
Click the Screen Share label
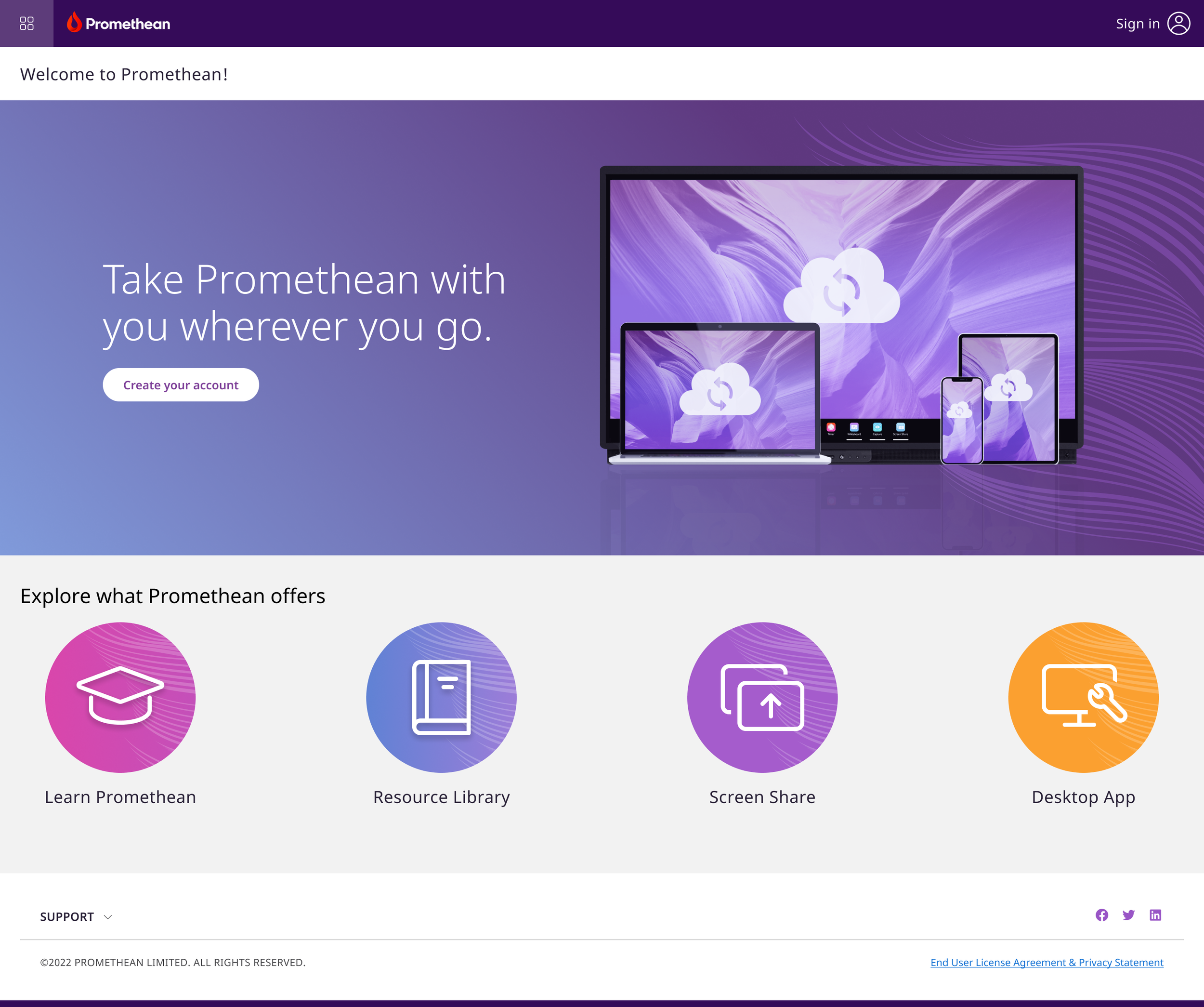tap(762, 797)
